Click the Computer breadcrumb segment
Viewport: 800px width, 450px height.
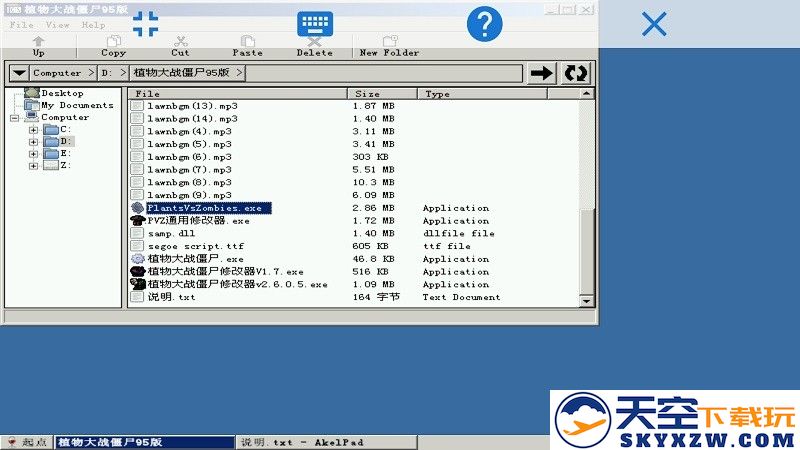click(x=57, y=73)
